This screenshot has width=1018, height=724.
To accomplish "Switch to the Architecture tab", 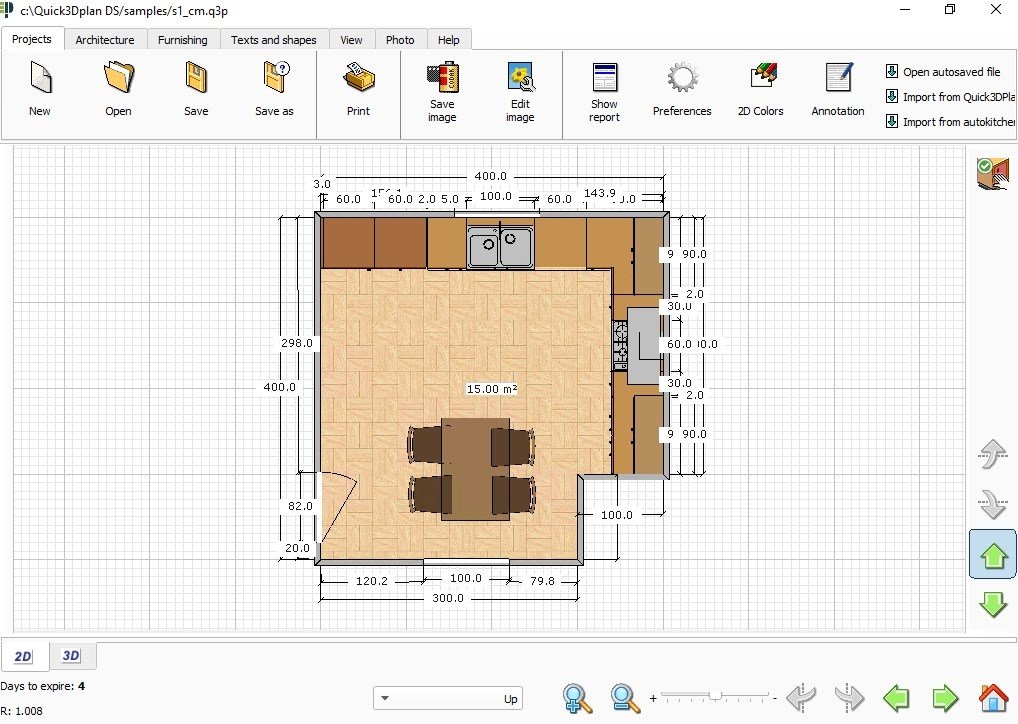I will tap(105, 40).
